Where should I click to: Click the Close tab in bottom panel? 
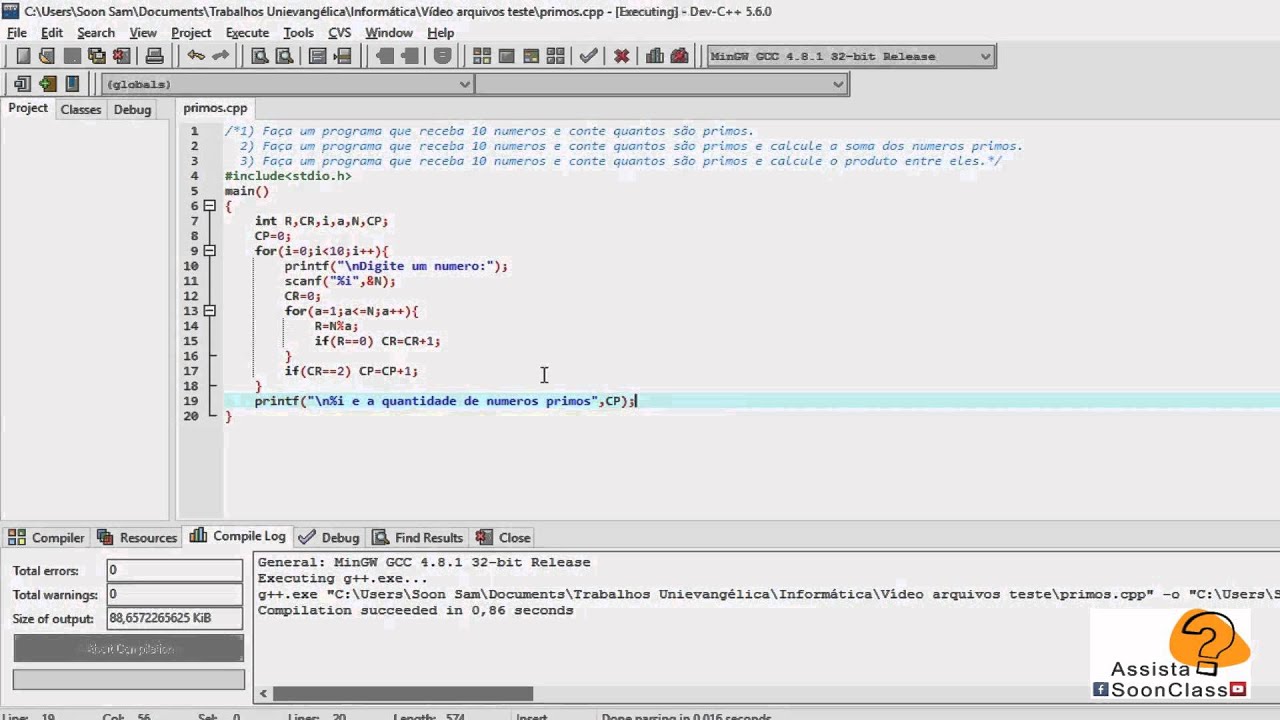(x=503, y=537)
